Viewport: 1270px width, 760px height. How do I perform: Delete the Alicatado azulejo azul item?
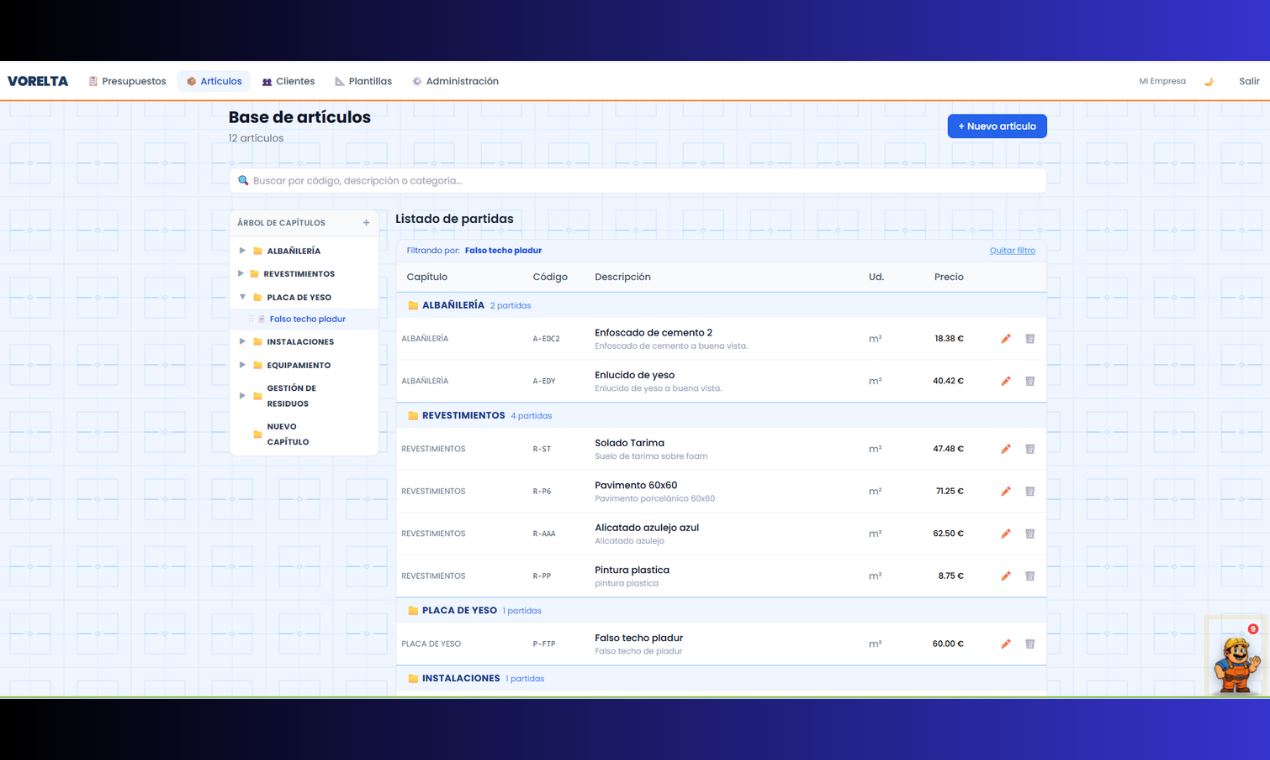click(1030, 534)
